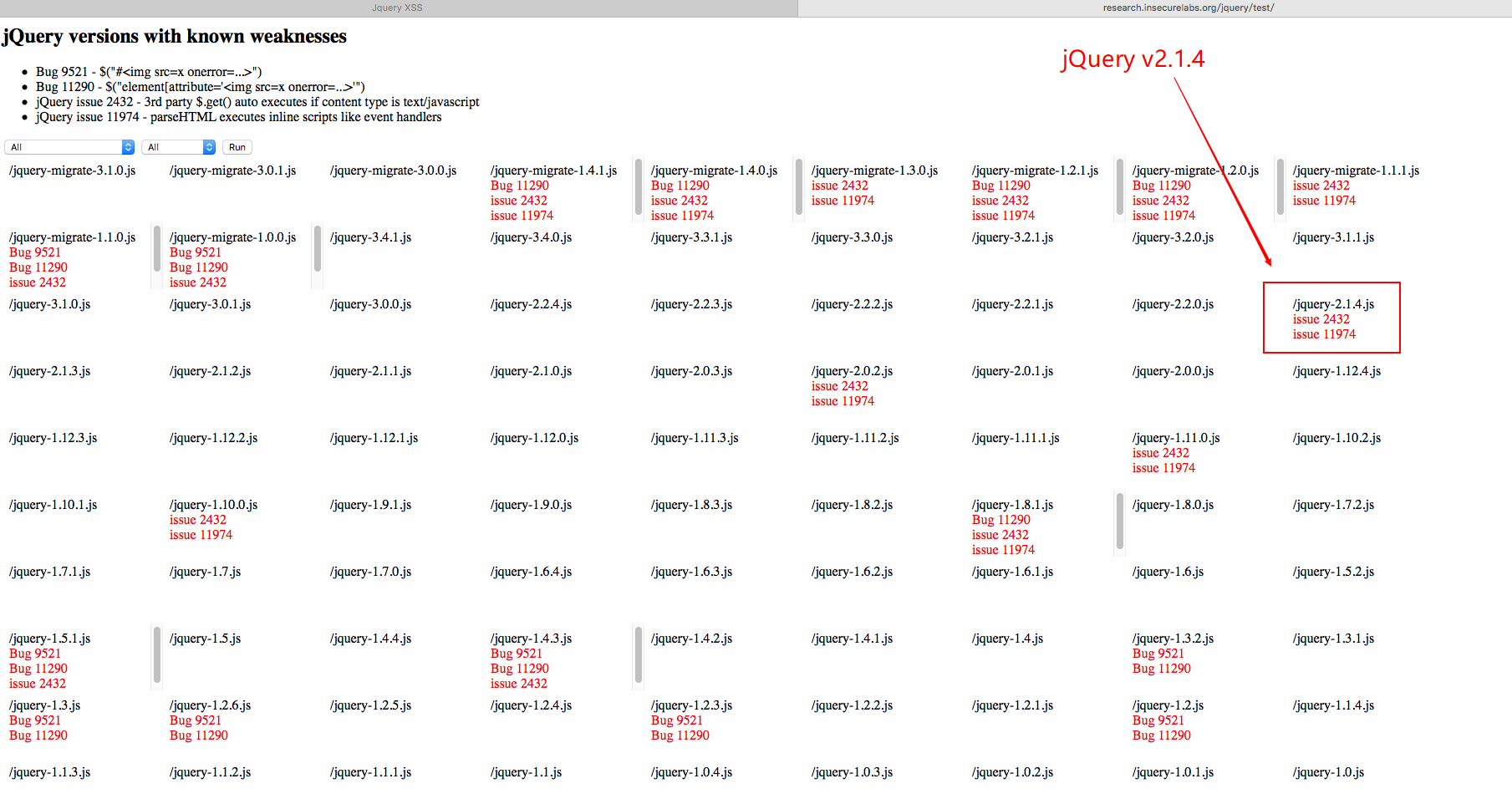The image size is (1512, 804).
Task: Click scrollbar in jquery-migrate-1.1.0.js cell
Action: (157, 249)
